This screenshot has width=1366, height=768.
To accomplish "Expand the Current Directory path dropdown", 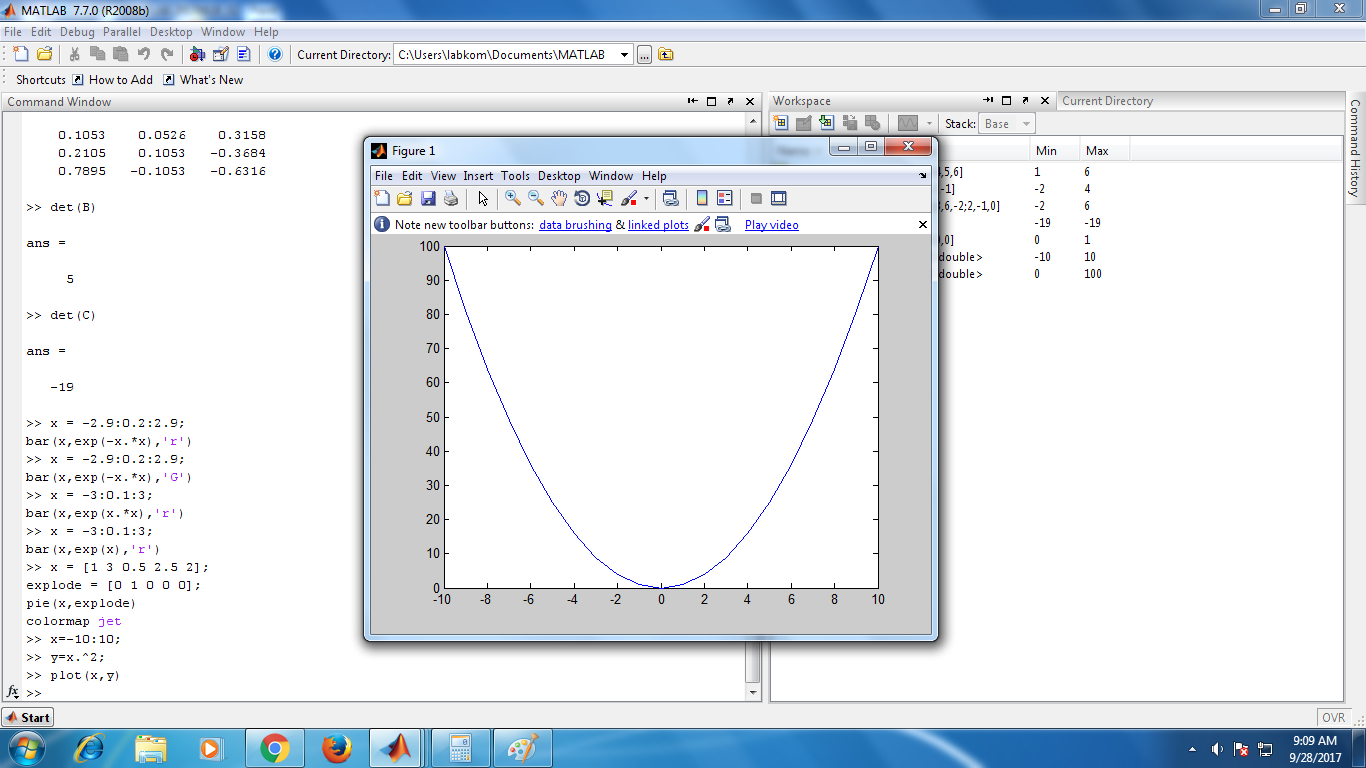I will [624, 54].
